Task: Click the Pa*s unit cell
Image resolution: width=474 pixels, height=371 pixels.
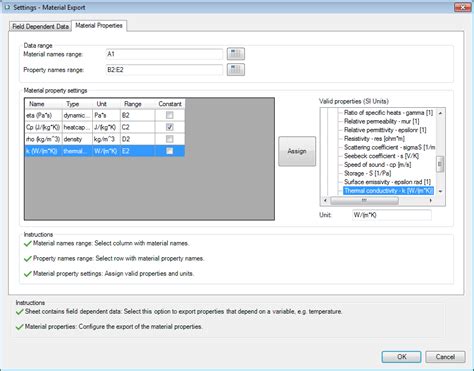Action: pyautogui.click(x=106, y=115)
